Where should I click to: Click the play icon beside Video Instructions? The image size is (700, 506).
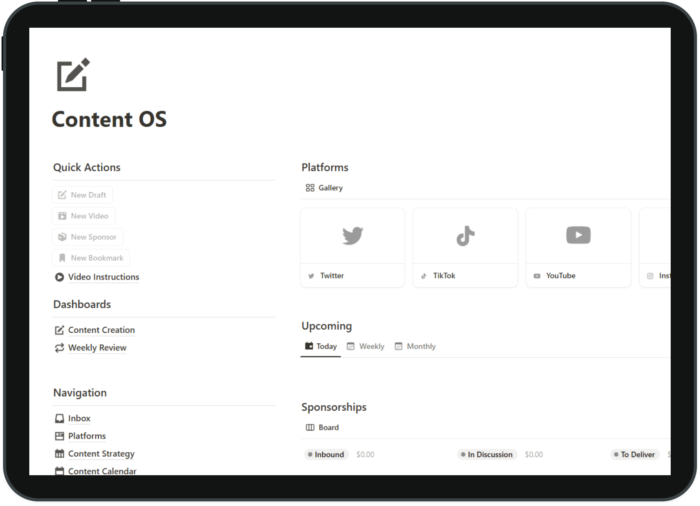pos(59,277)
